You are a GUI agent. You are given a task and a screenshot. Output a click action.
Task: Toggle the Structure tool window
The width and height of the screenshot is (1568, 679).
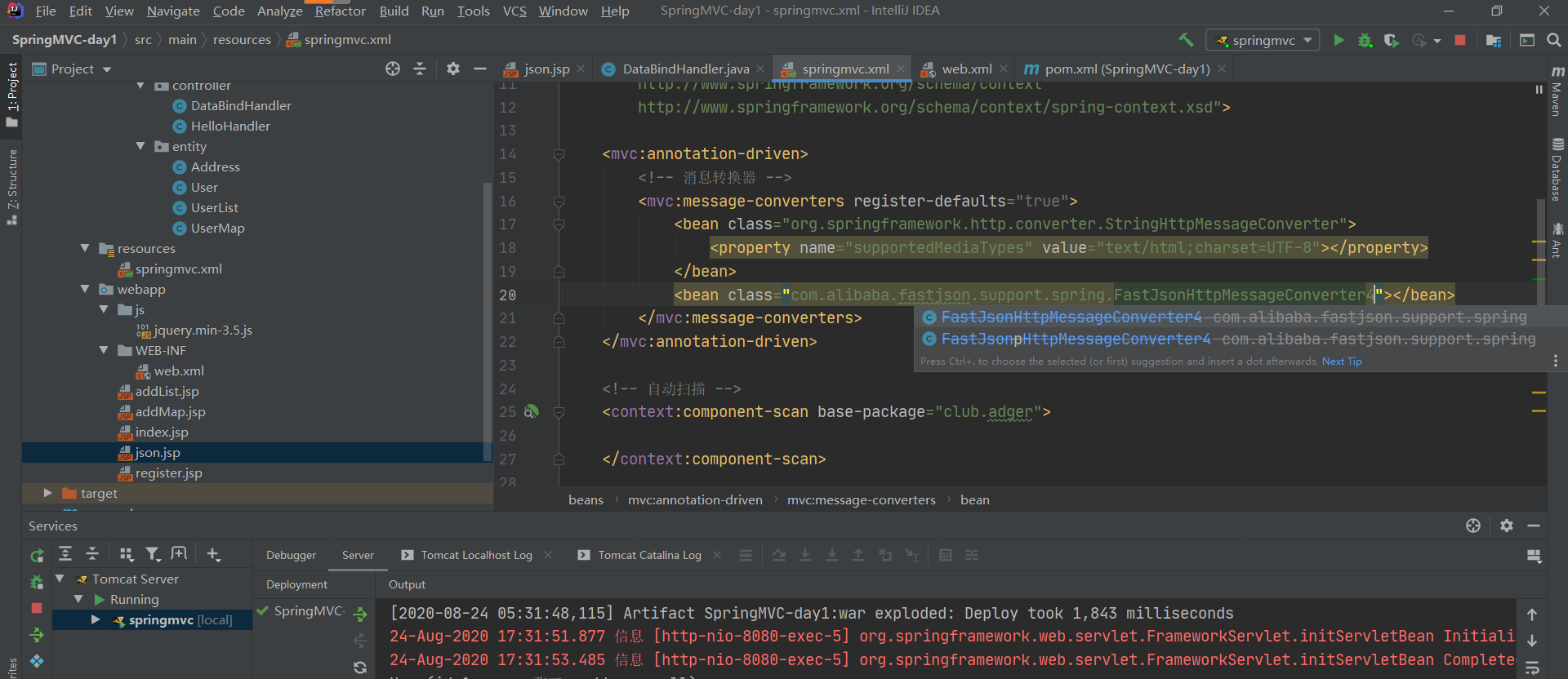(12, 188)
